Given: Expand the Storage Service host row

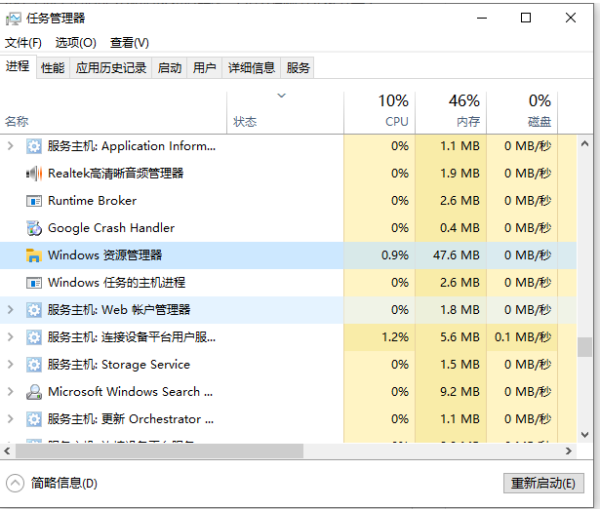Looking at the screenshot, I should pos(11,364).
